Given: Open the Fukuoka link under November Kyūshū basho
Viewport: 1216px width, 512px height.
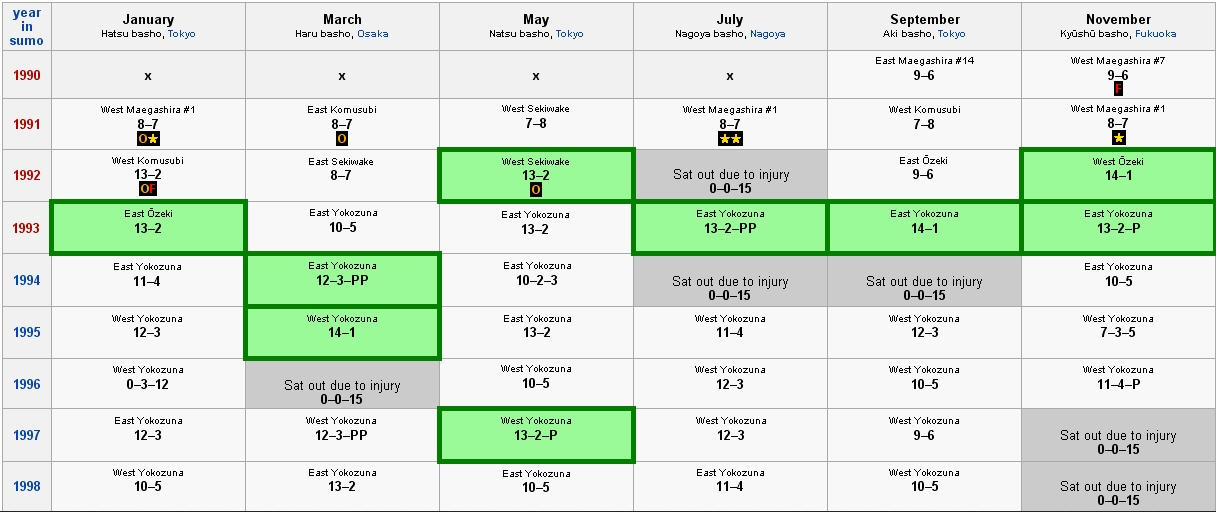Looking at the screenshot, I should (x=1156, y=34).
